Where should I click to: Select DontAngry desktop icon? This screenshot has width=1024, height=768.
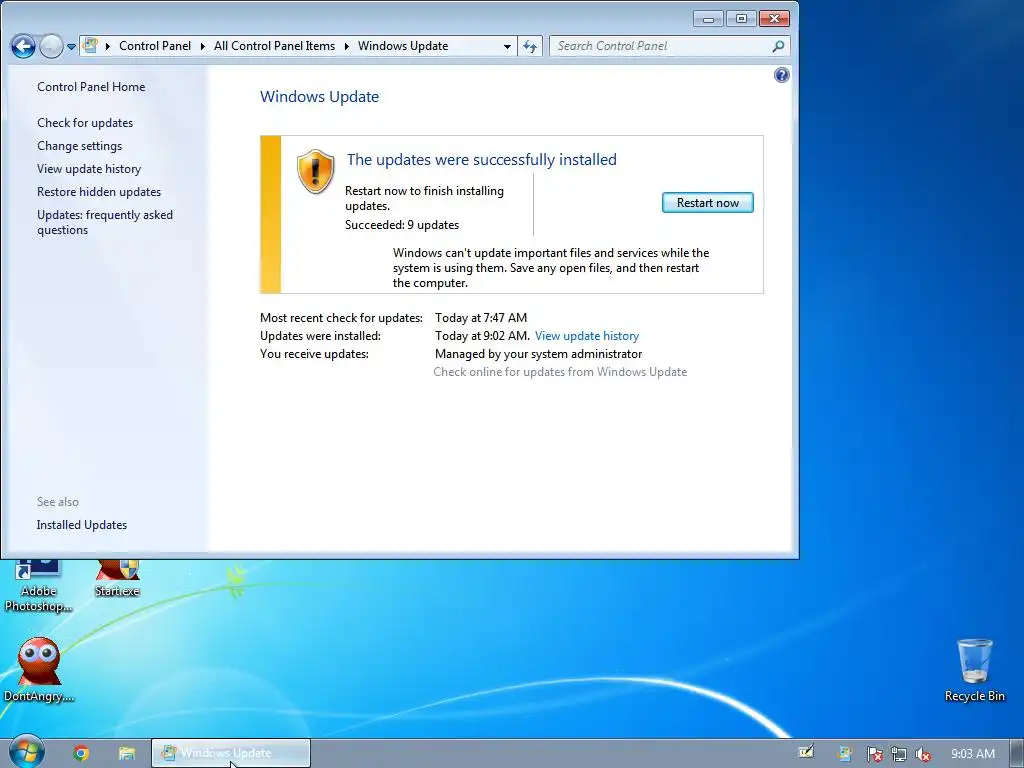pyautogui.click(x=39, y=670)
